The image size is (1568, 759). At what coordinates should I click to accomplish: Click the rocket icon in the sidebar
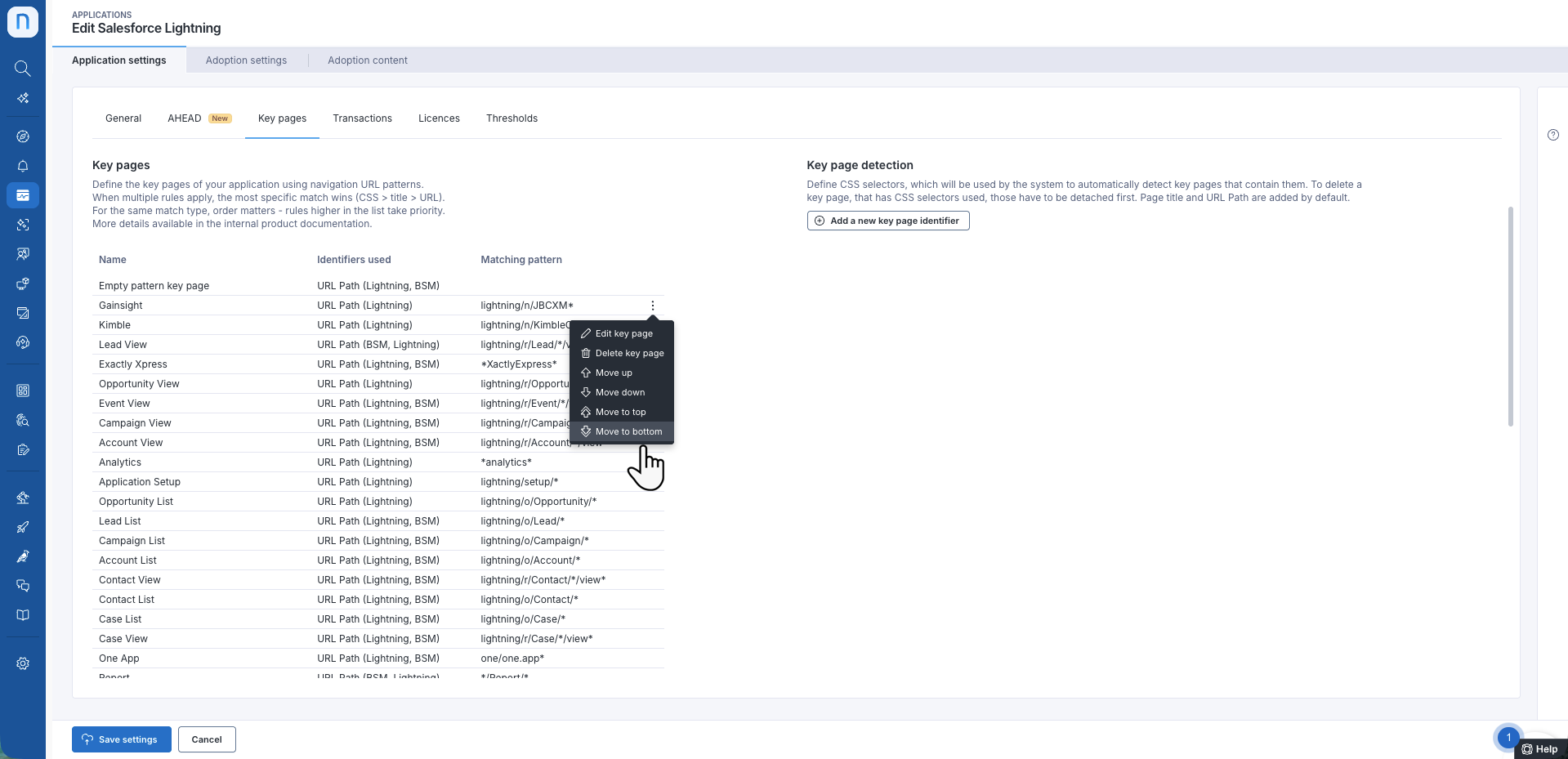(23, 527)
